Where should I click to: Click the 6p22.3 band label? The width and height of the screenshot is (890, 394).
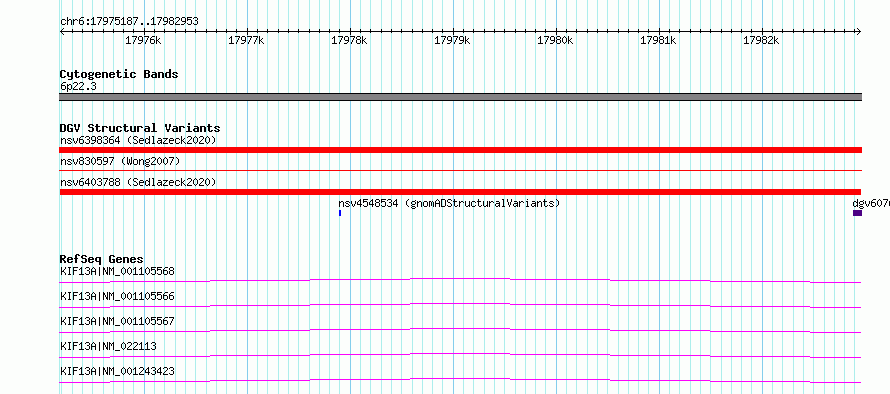pos(77,86)
